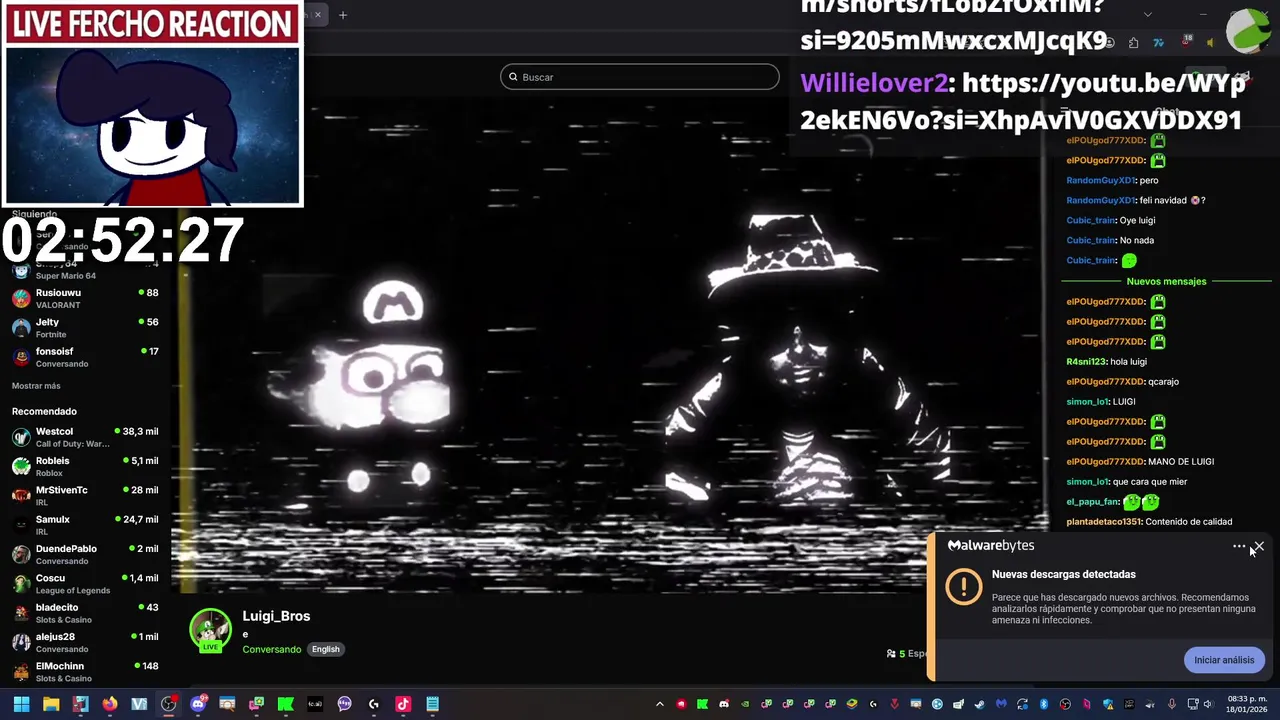Open Rusiouwu channel in sidebar

tap(85, 298)
